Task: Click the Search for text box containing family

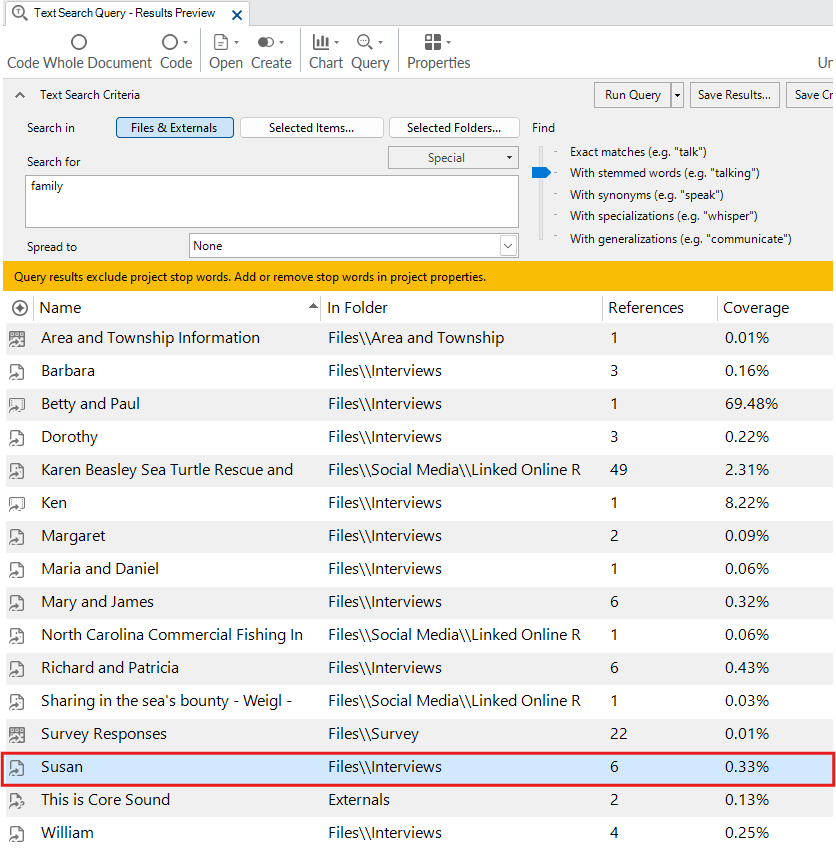Action: coord(272,201)
